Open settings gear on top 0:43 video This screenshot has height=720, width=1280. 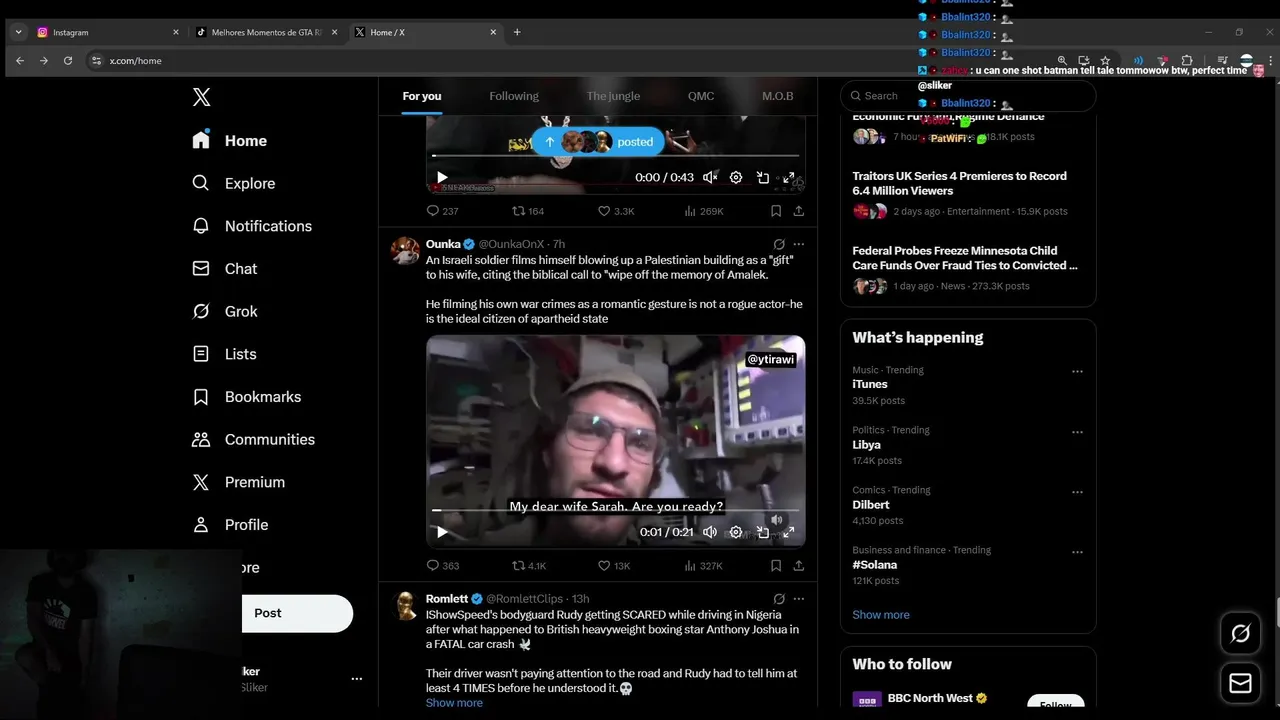[x=736, y=177]
